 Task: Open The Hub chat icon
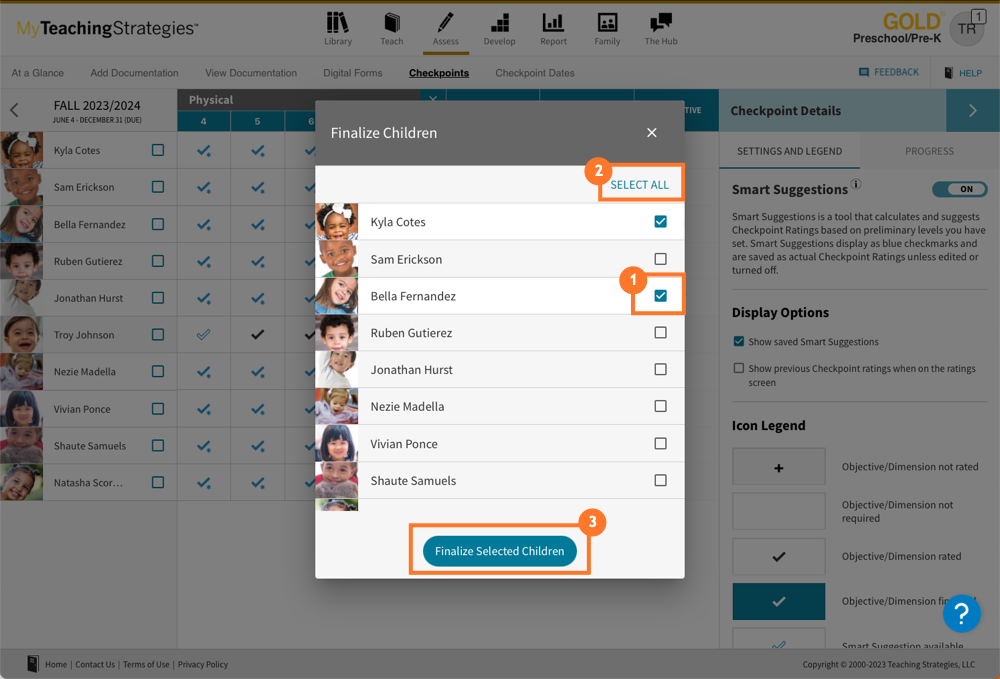pos(660,23)
